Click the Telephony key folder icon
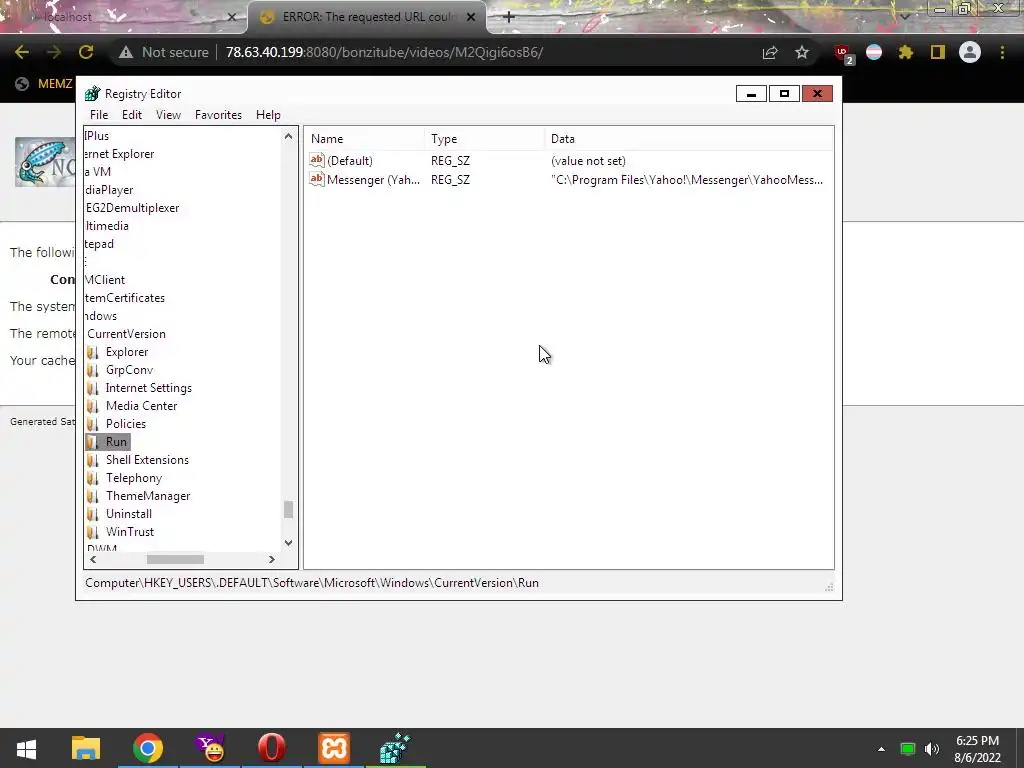The height and width of the screenshot is (768, 1024). (93, 478)
